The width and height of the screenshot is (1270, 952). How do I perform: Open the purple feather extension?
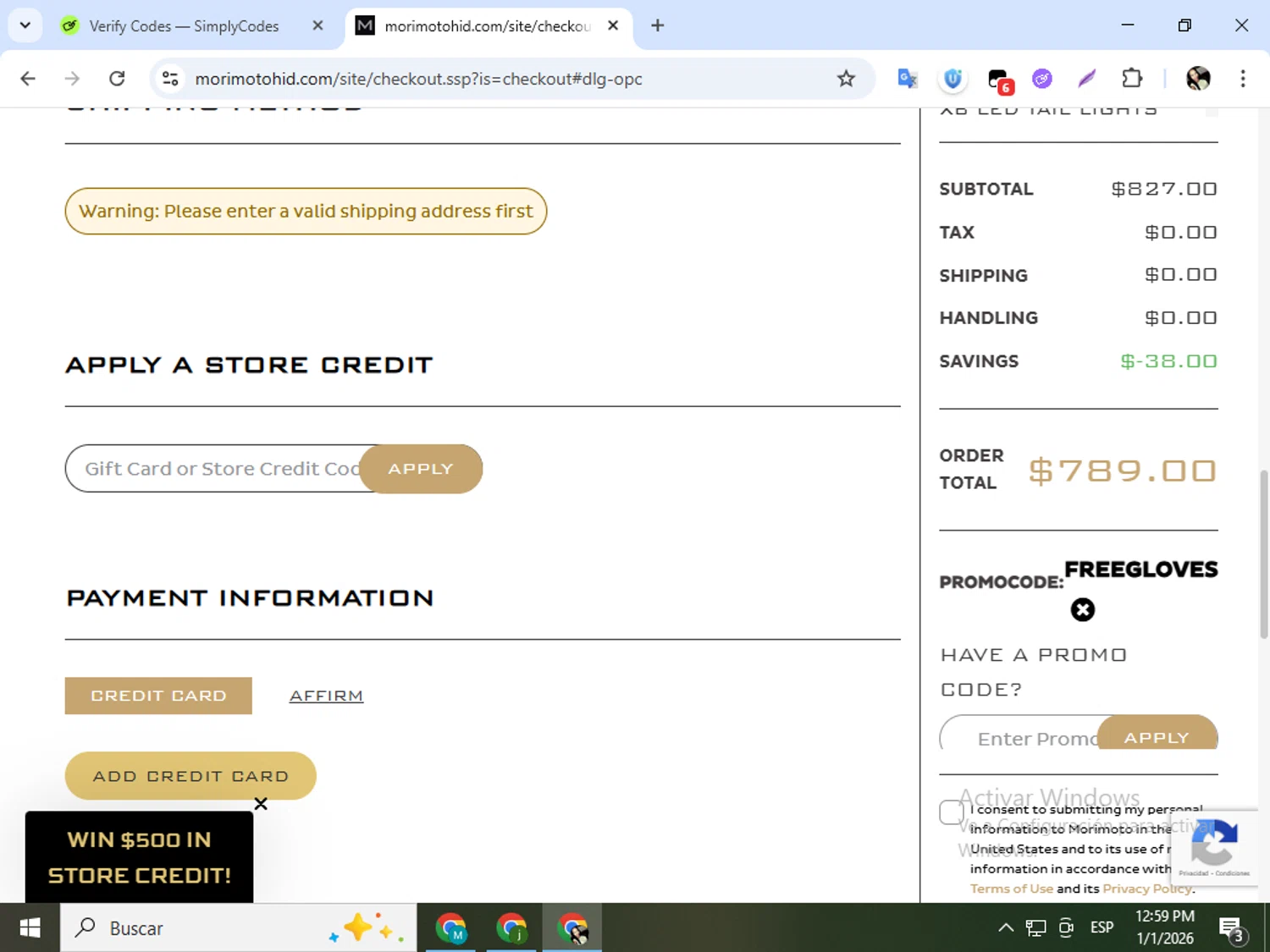point(1087,79)
